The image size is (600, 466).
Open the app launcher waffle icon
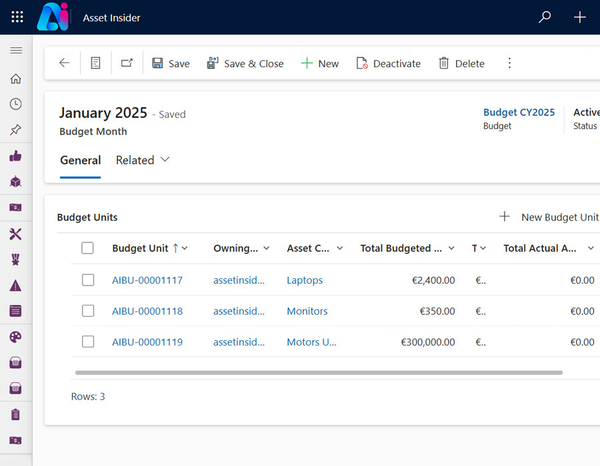tap(17, 17)
